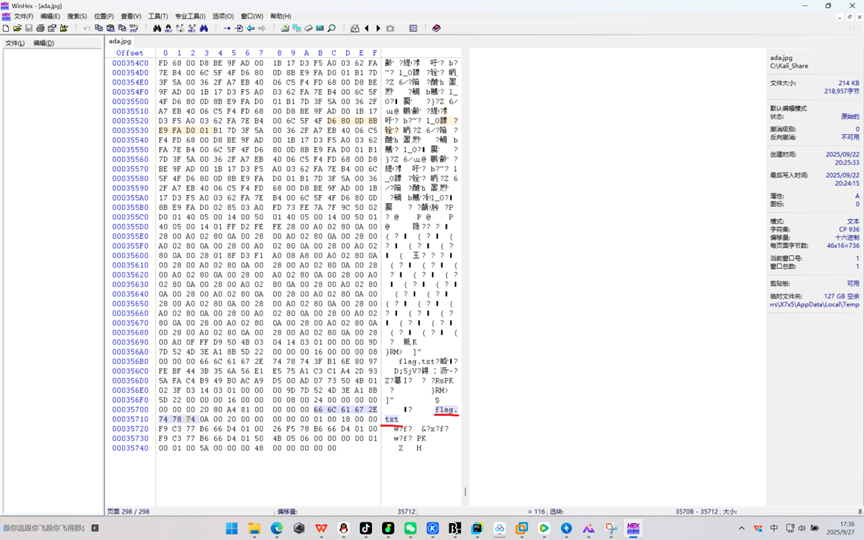Click the C:\Kali_Share path text
Image resolution: width=864 pixels, height=540 pixels.
789,66
